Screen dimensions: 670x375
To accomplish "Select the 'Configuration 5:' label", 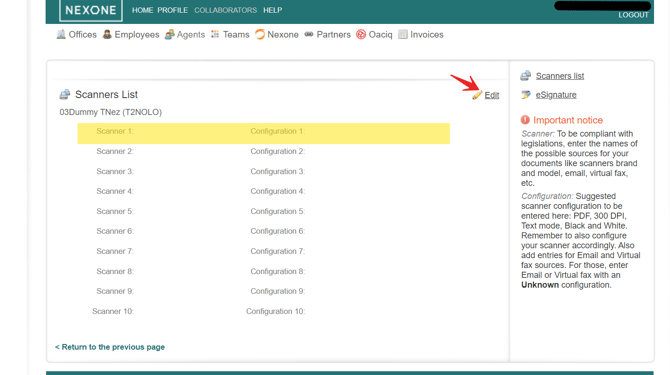I will coord(277,211).
